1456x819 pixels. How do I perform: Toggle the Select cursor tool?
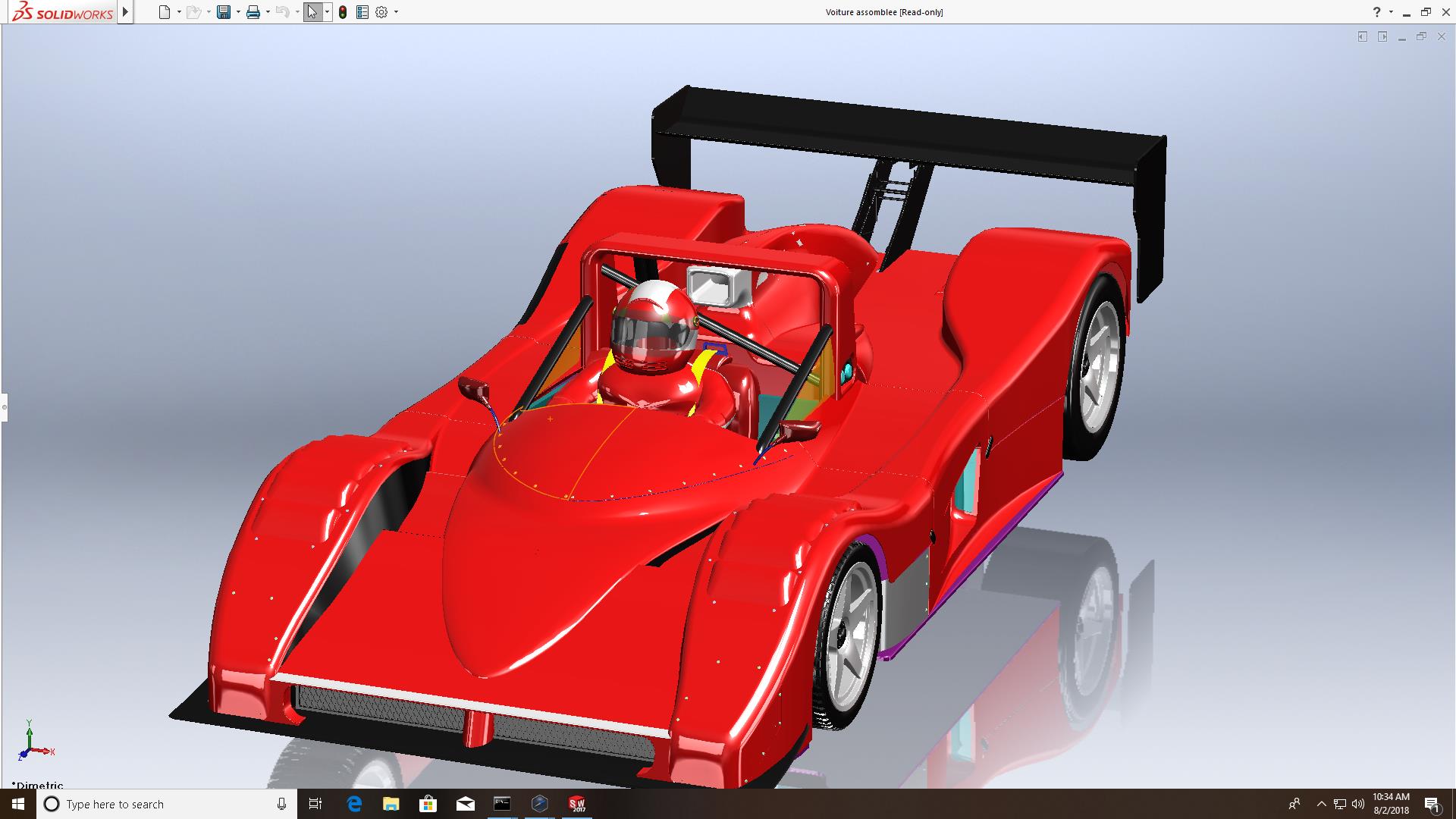click(x=312, y=12)
